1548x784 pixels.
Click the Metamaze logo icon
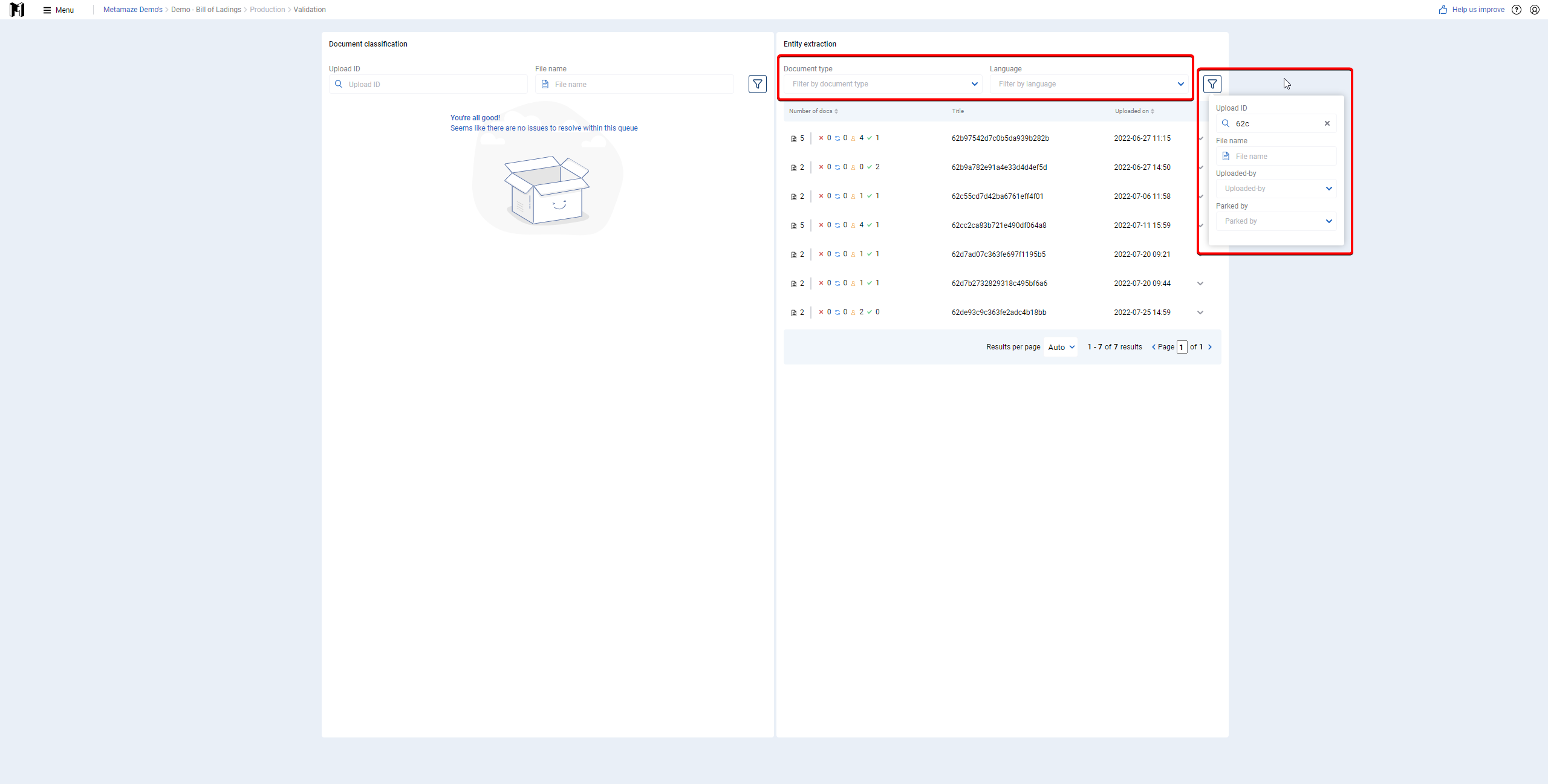[x=17, y=10]
